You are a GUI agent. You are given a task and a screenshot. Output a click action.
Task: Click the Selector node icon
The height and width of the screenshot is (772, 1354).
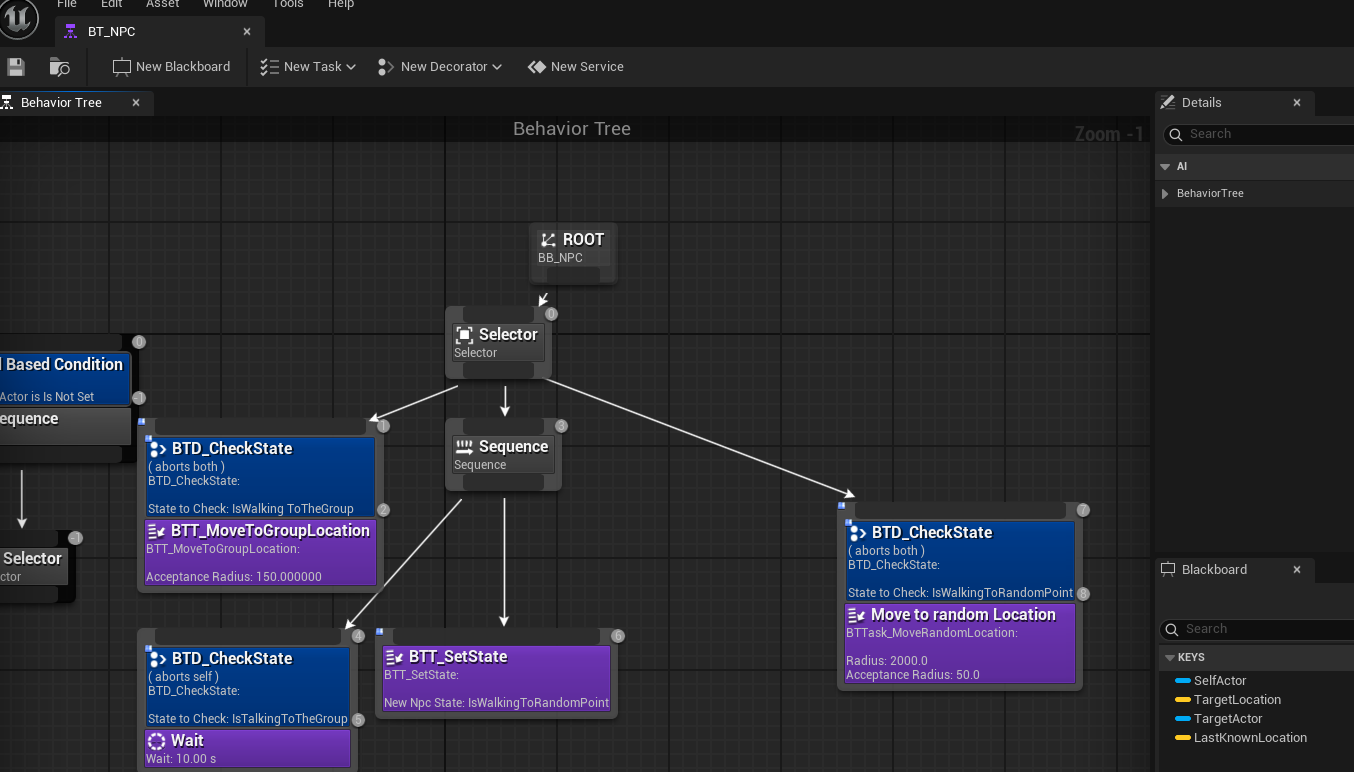click(x=463, y=334)
